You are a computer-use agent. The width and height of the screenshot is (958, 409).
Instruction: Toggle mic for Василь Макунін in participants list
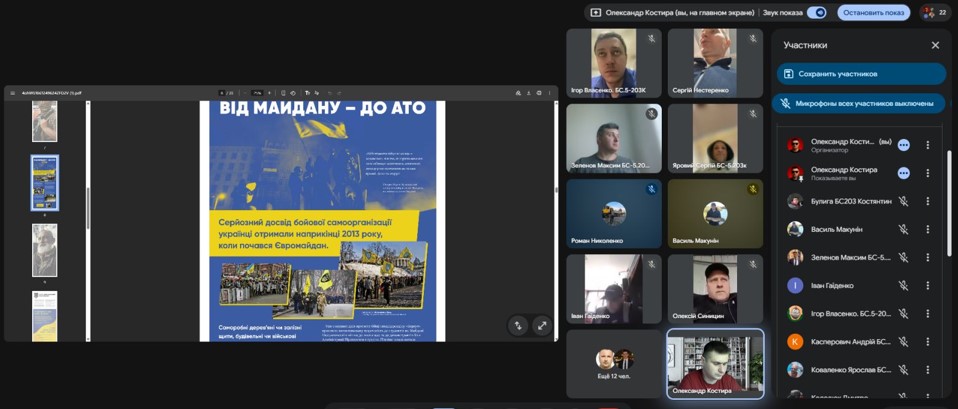(x=903, y=229)
